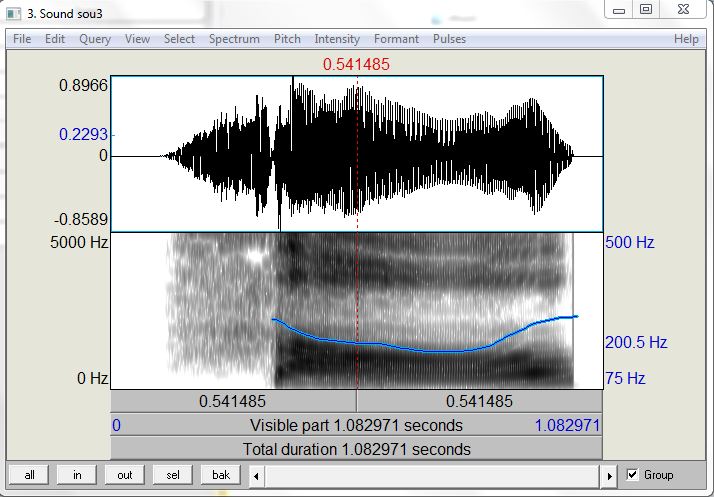This screenshot has height=497, width=714.
Task: Click the 0 Hz spectrogram label
Action: tap(92, 378)
